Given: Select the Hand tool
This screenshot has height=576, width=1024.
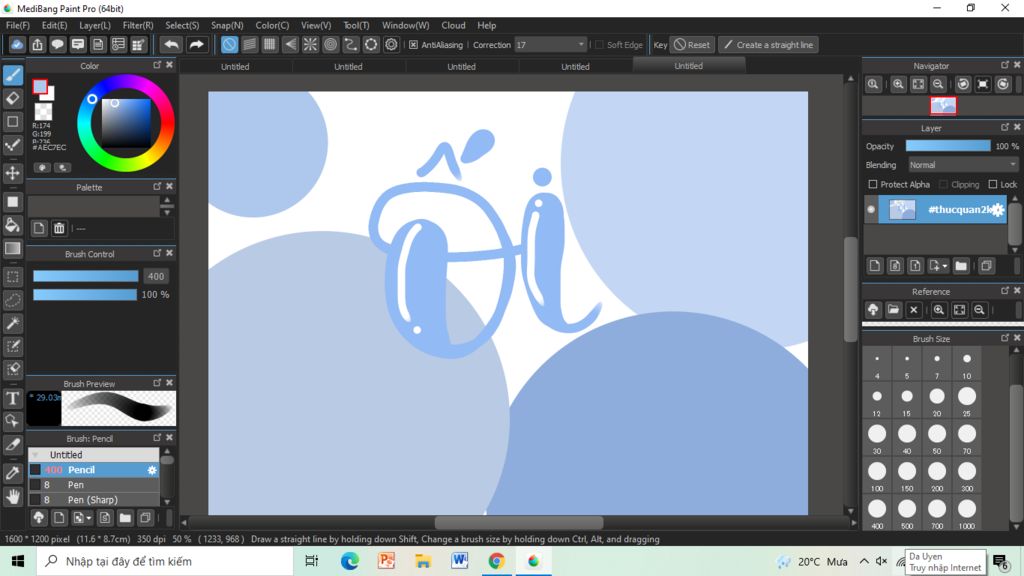Looking at the screenshot, I should (x=13, y=496).
